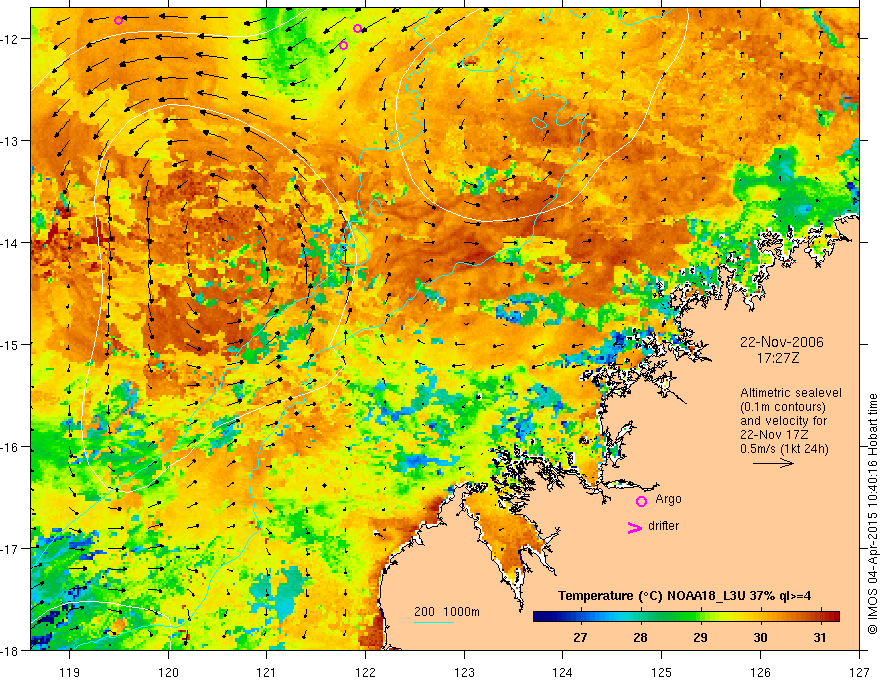Click the colorbar tick label 28
880x680 pixels.
point(640,638)
